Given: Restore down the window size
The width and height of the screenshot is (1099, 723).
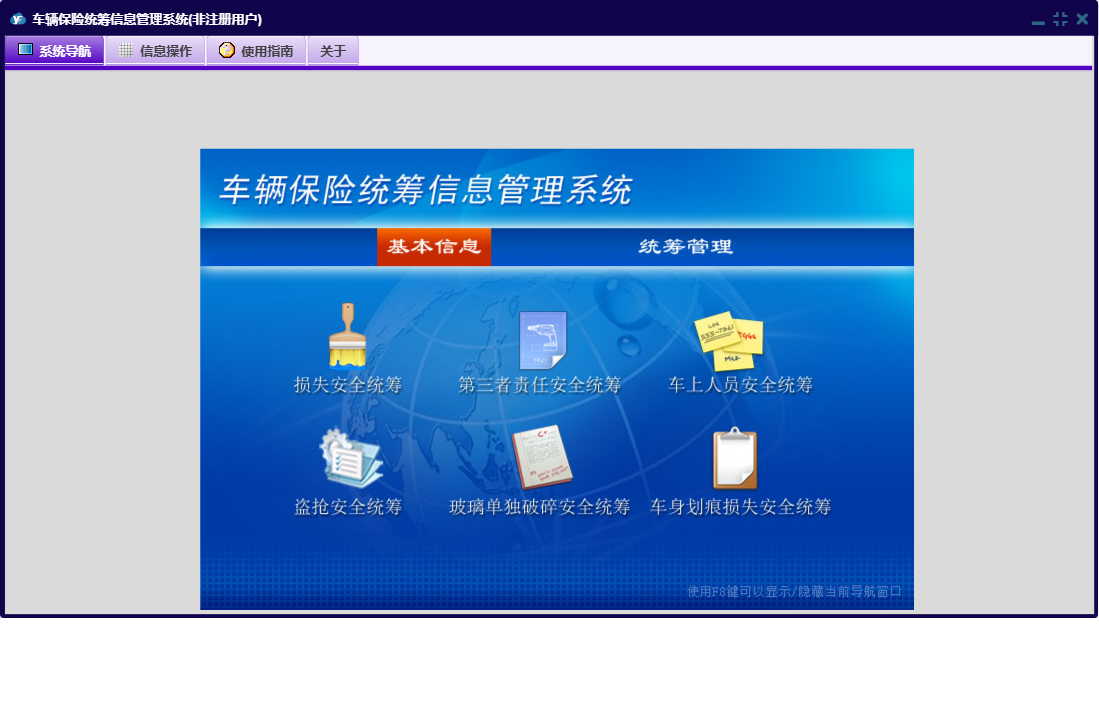Looking at the screenshot, I should click(x=1060, y=19).
